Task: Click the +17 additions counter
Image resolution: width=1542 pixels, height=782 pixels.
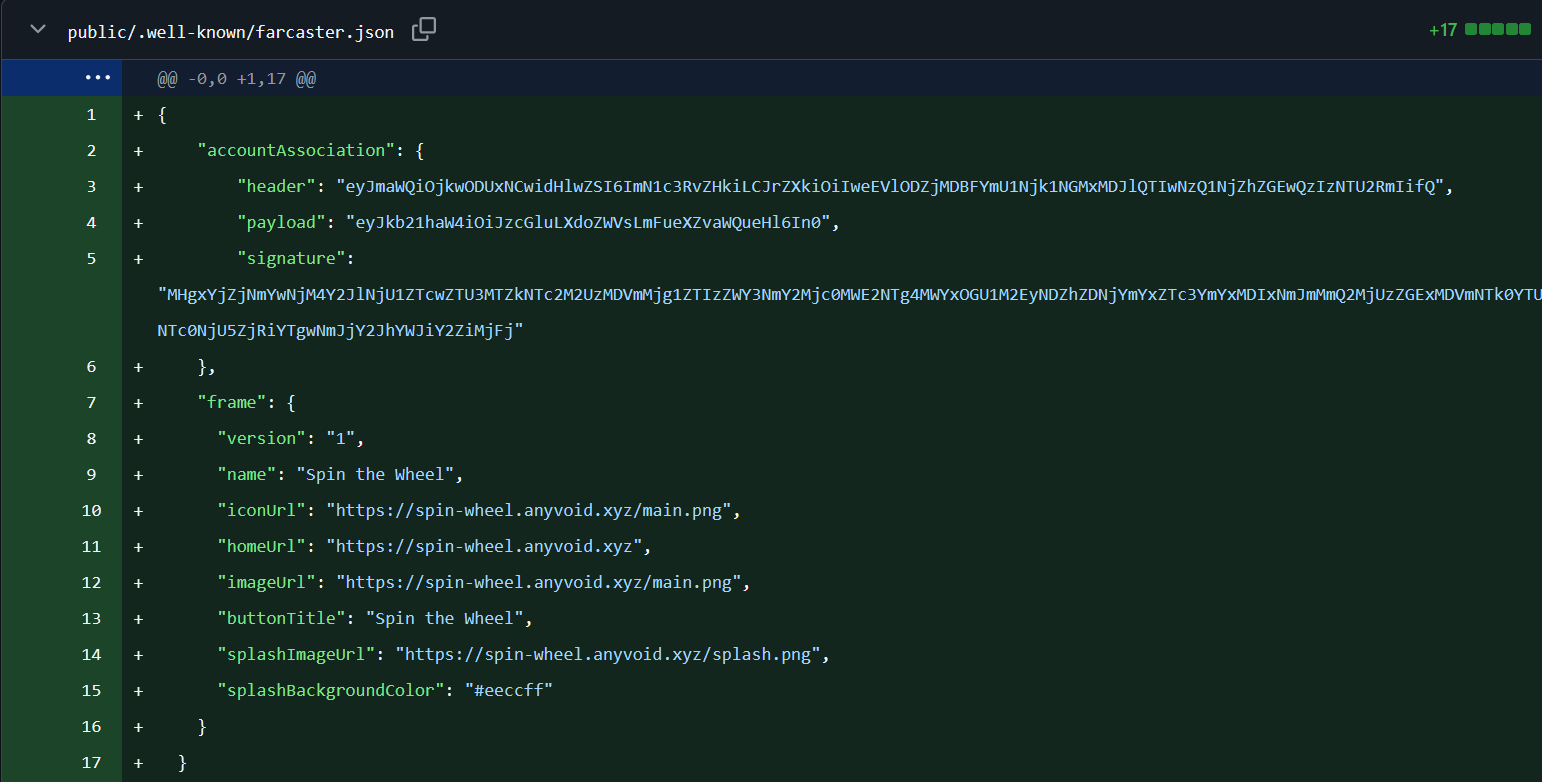Action: [1443, 29]
